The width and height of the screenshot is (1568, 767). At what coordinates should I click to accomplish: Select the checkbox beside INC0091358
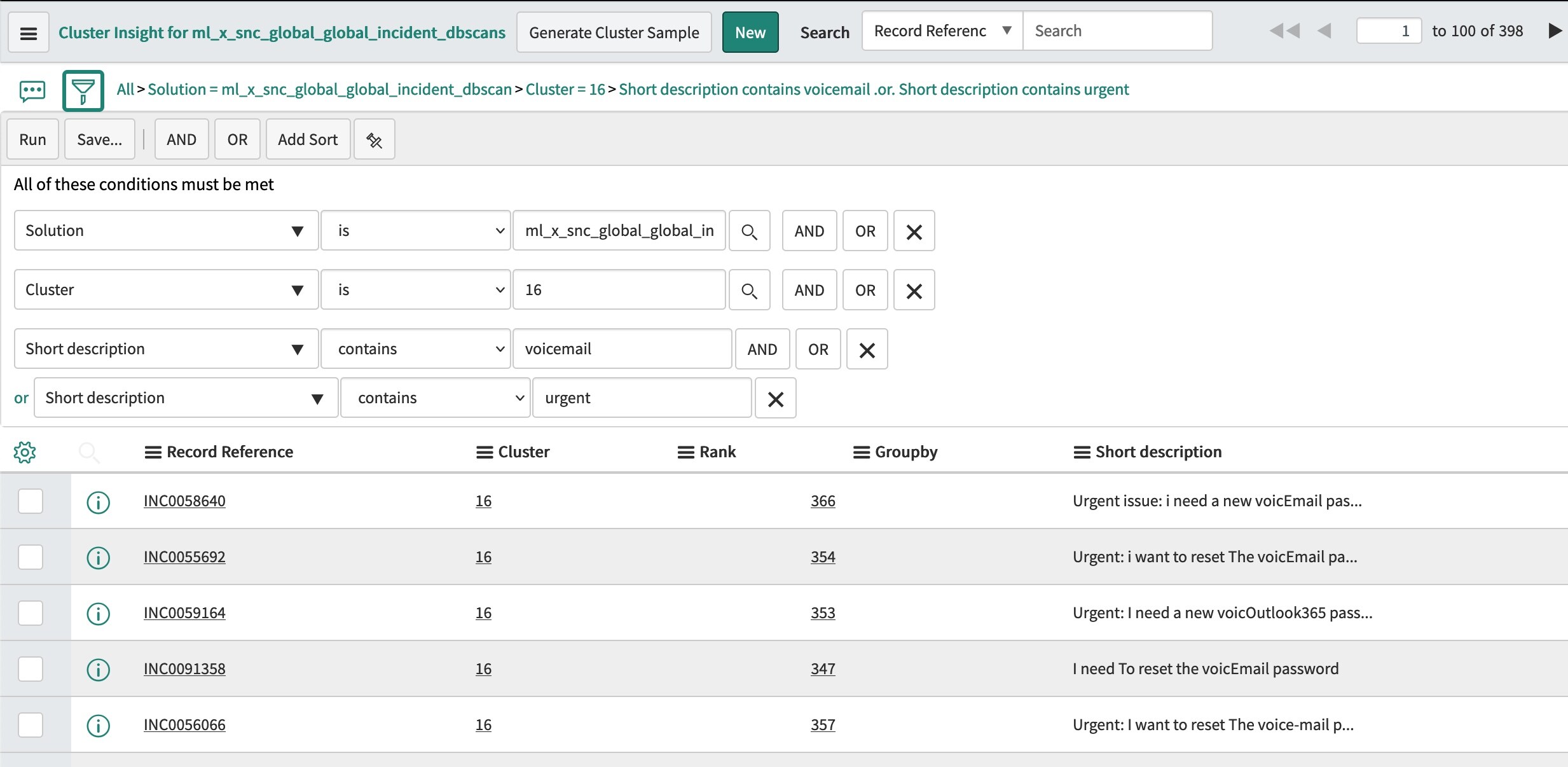30,668
